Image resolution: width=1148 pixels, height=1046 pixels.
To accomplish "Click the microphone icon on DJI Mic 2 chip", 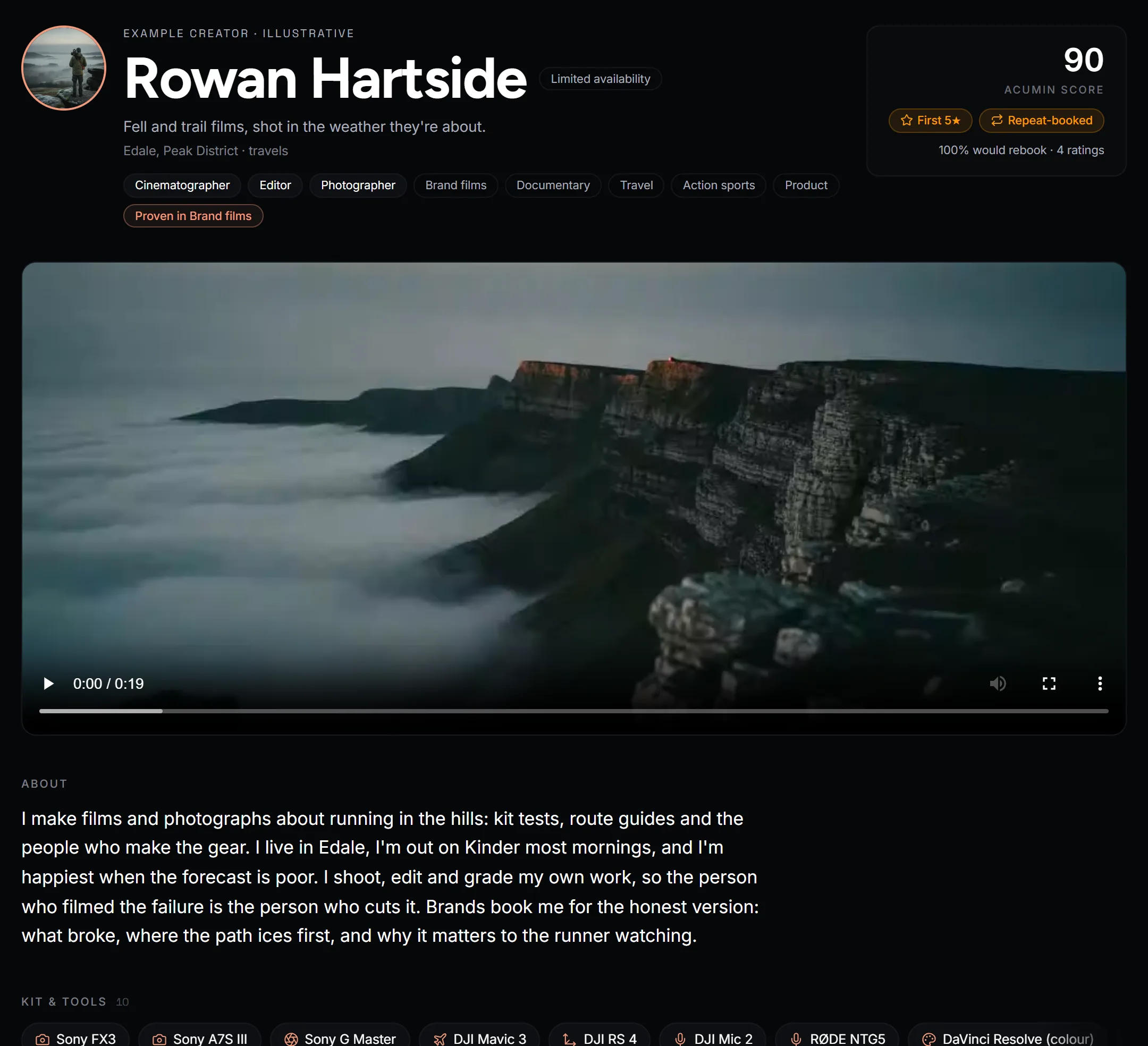I will [x=680, y=1039].
